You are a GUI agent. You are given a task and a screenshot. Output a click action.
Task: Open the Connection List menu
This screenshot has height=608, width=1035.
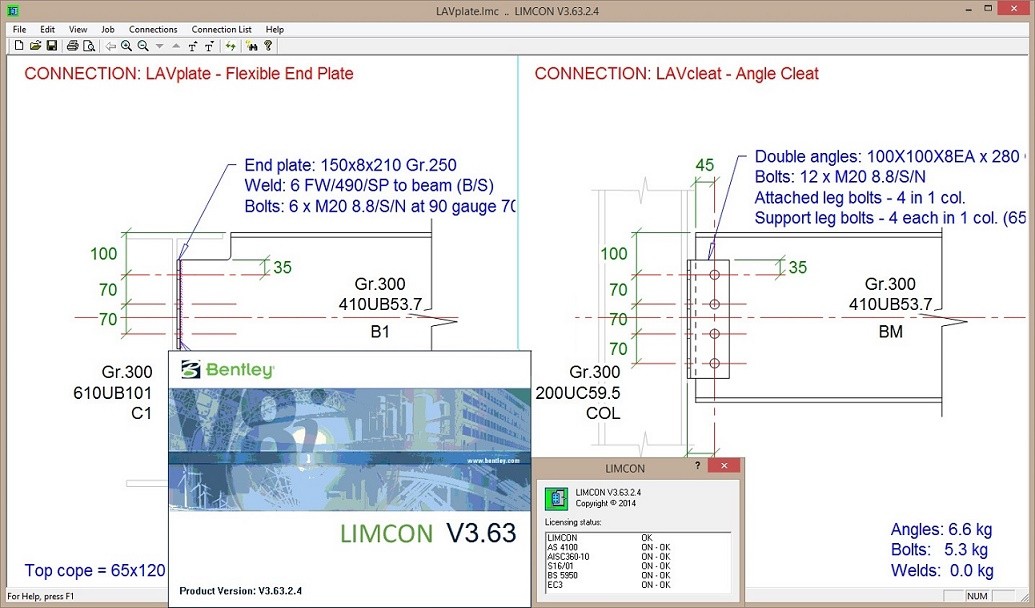point(222,29)
